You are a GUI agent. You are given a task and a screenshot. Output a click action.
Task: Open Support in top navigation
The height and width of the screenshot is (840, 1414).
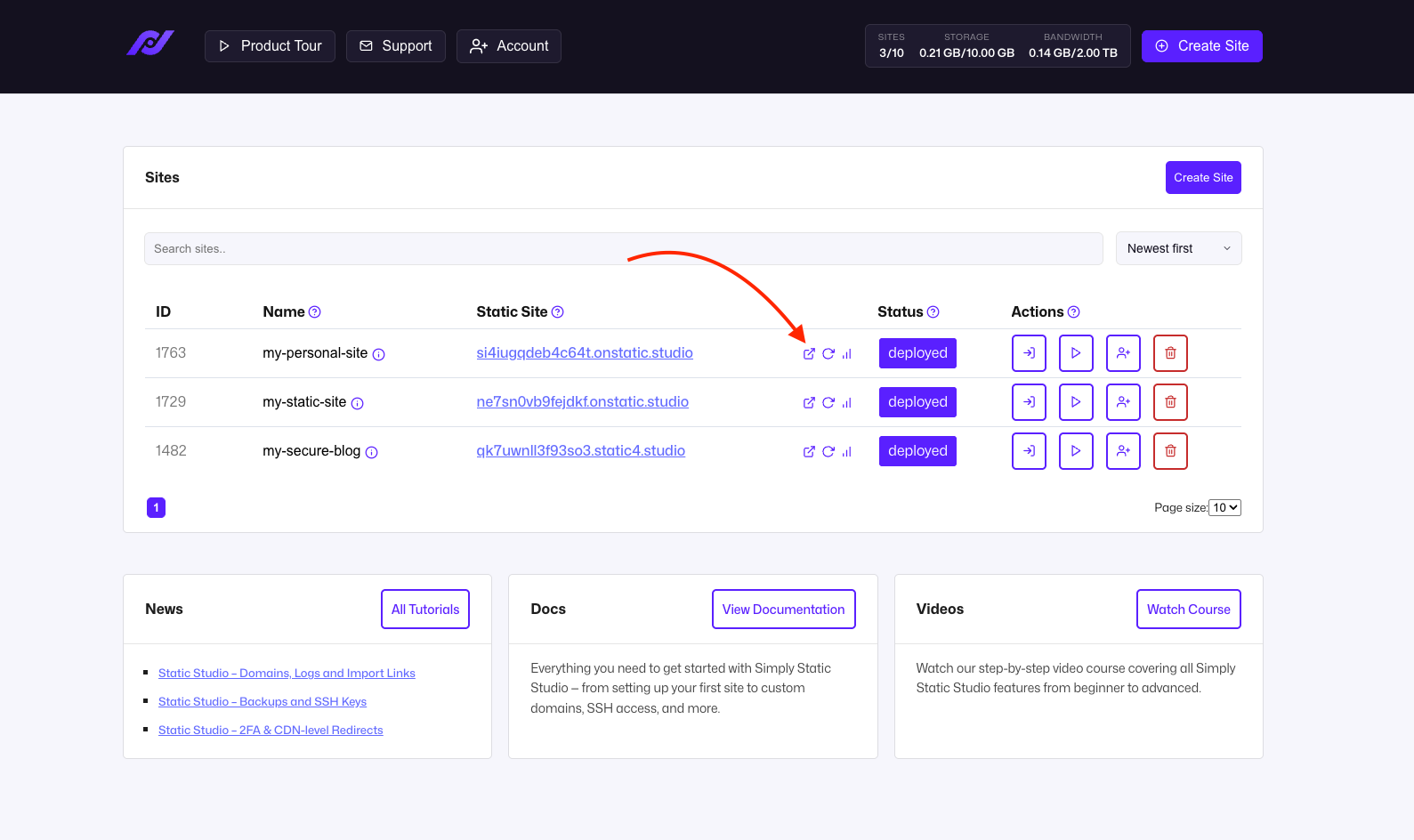pos(395,46)
